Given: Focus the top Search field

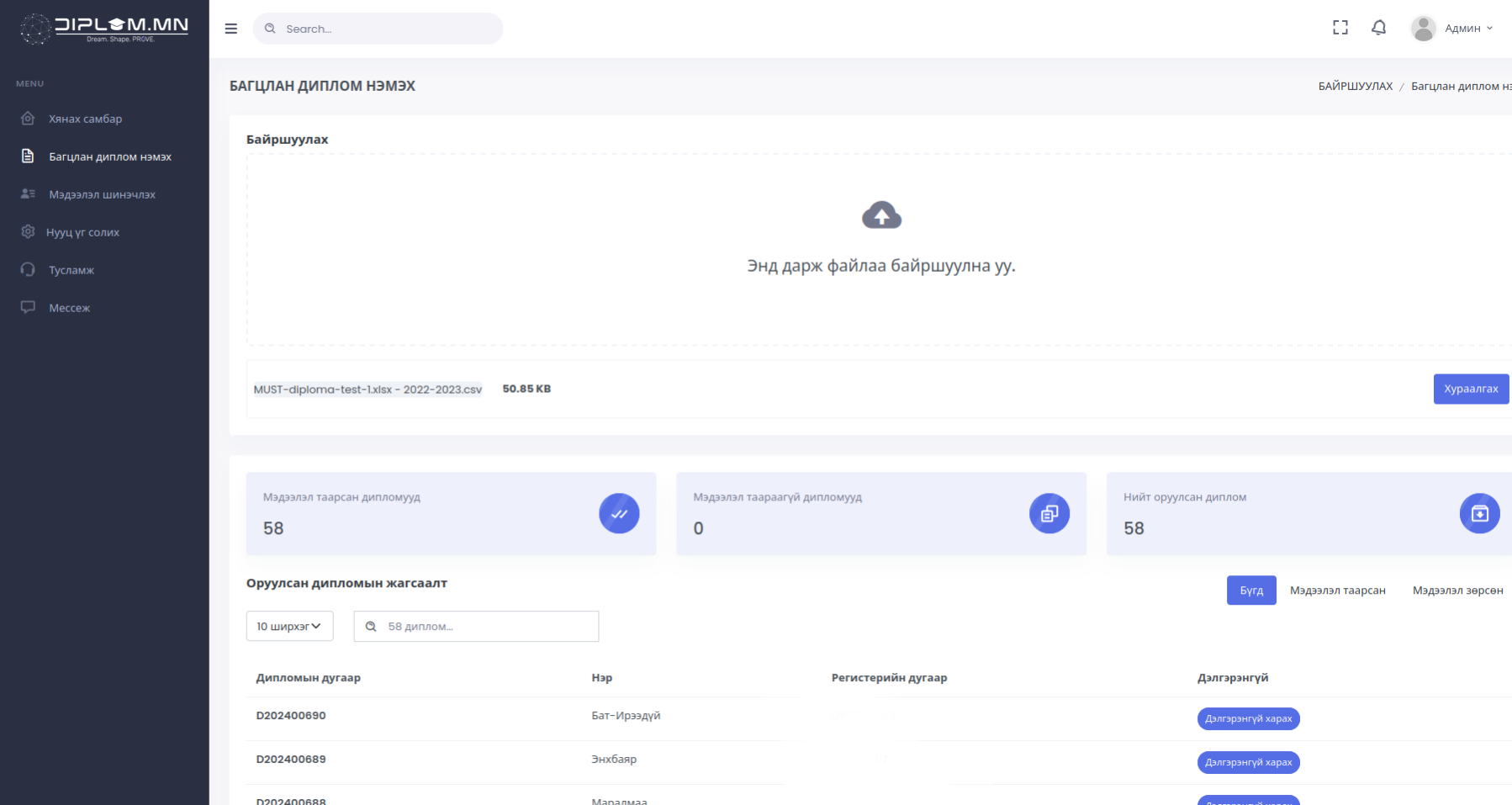Looking at the screenshot, I should [378, 29].
